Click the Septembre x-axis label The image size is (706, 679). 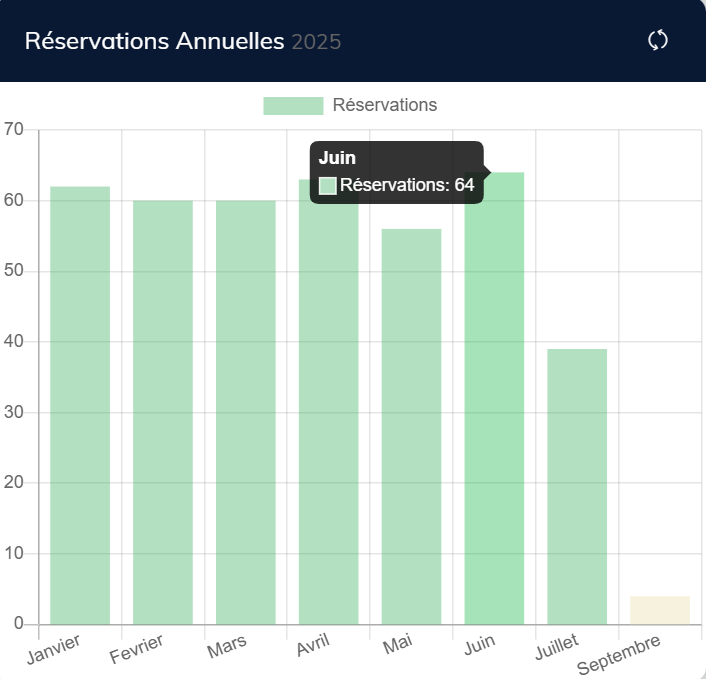620,655
